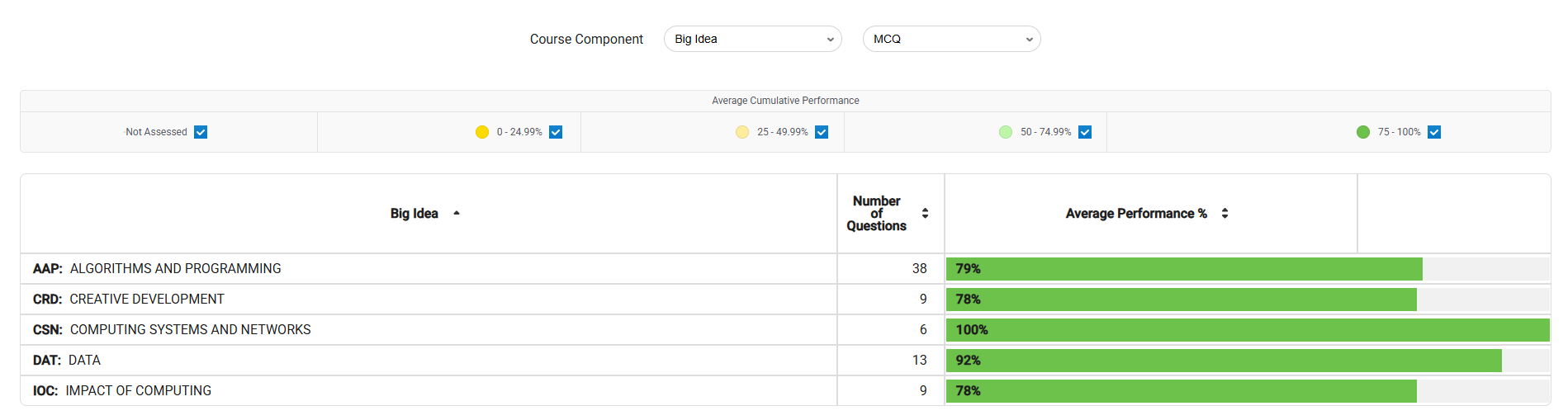
Task: Click the light green 50 - 74.99% dot
Action: click(1006, 132)
